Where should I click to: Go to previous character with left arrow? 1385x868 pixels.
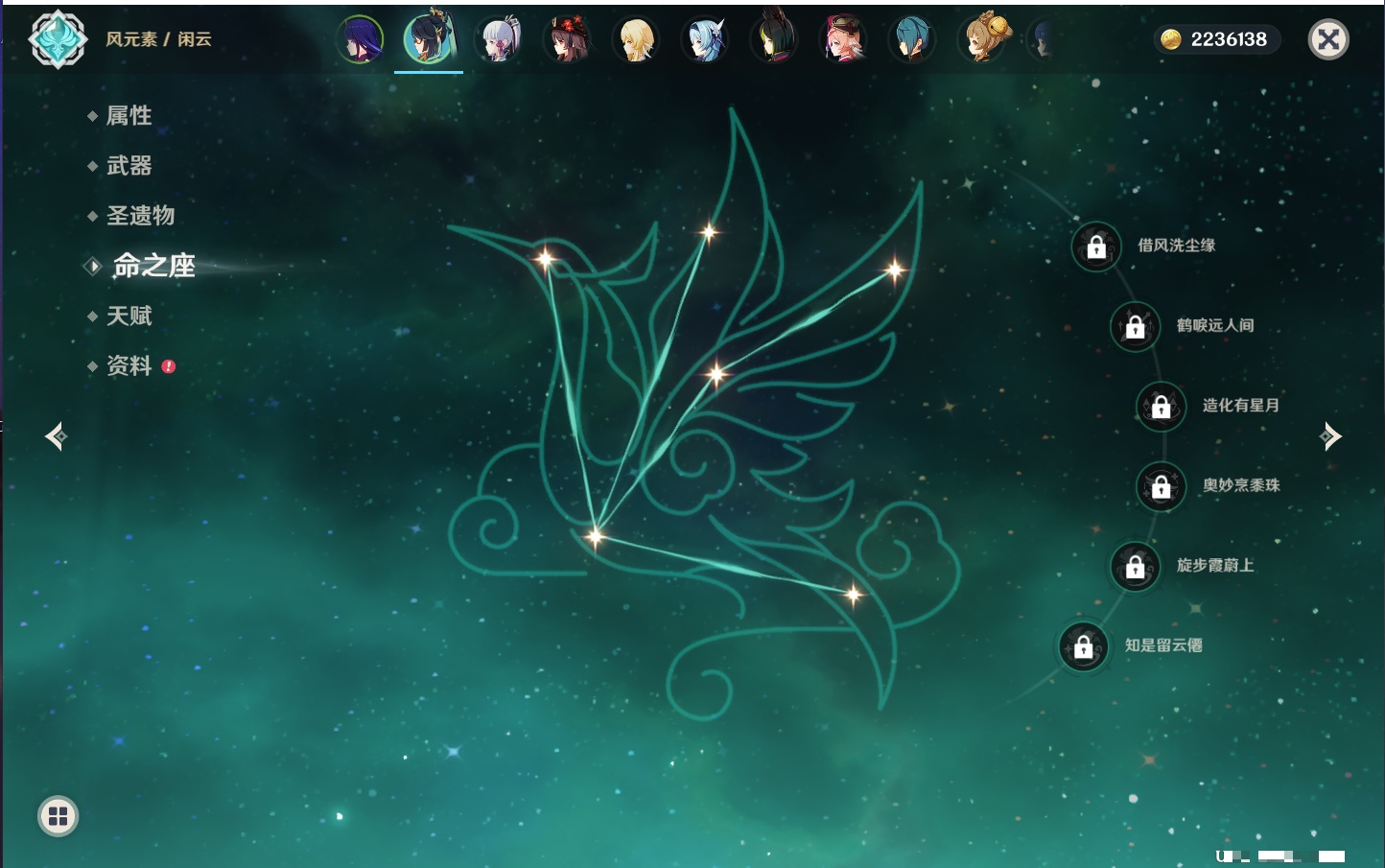pyautogui.click(x=56, y=436)
